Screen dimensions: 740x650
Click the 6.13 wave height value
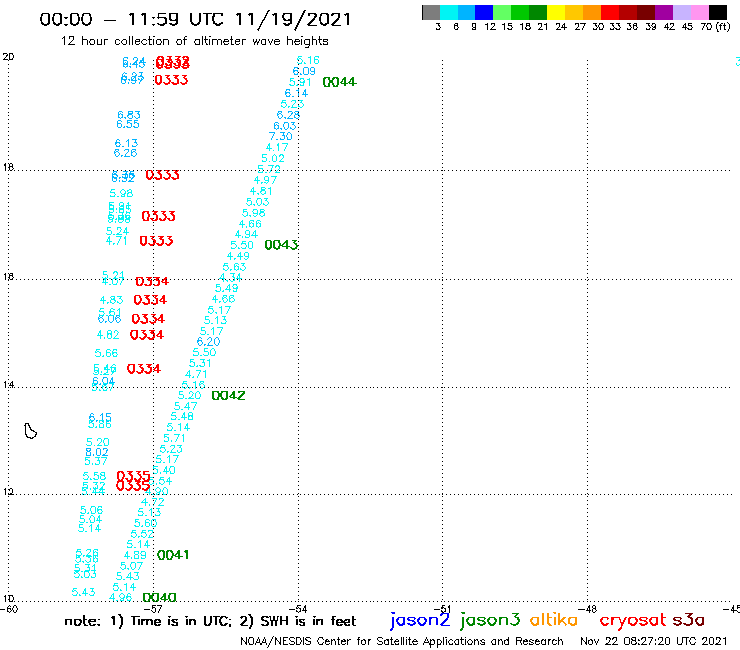(126, 144)
